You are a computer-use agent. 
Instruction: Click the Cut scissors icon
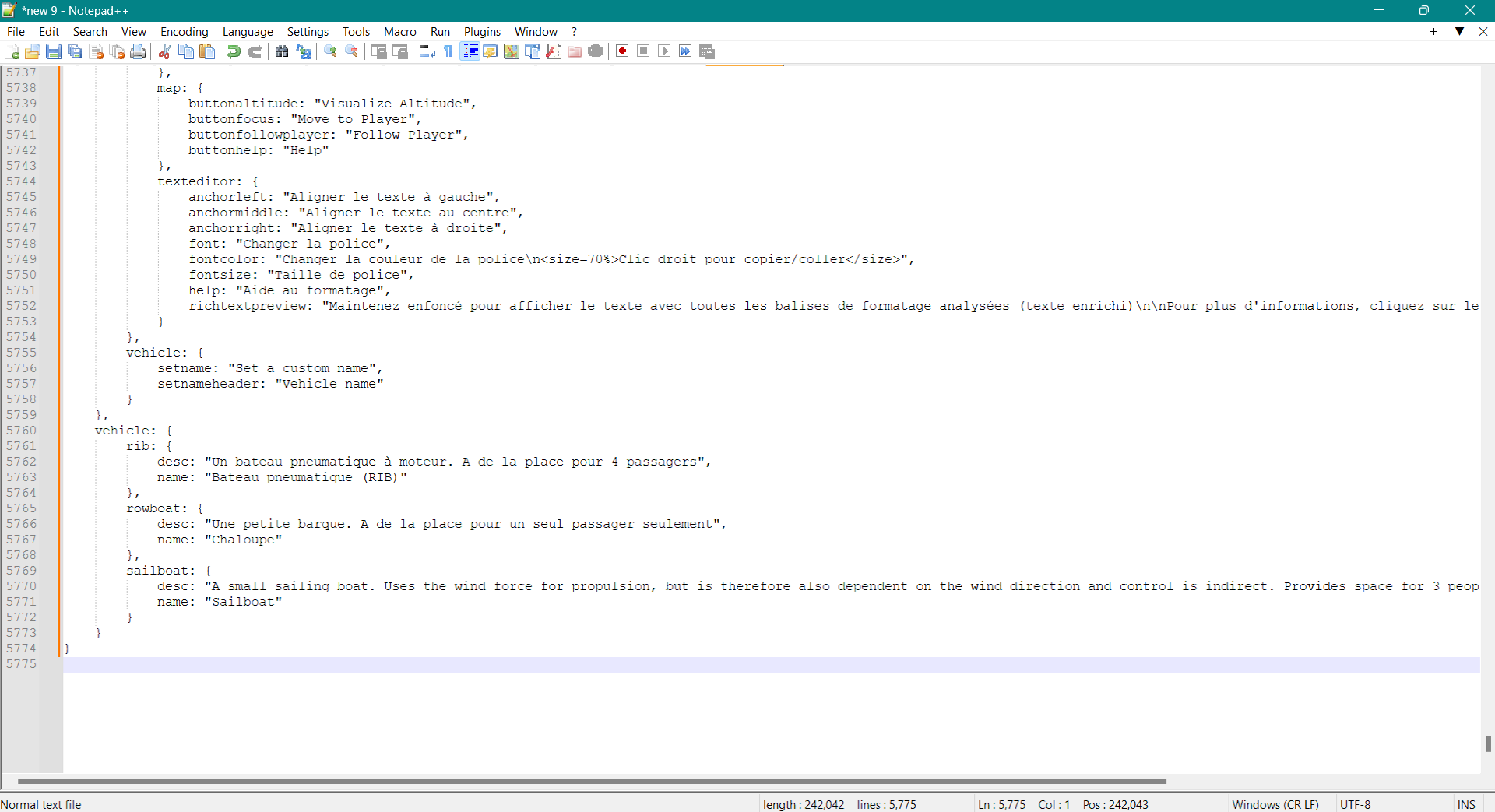[164, 51]
